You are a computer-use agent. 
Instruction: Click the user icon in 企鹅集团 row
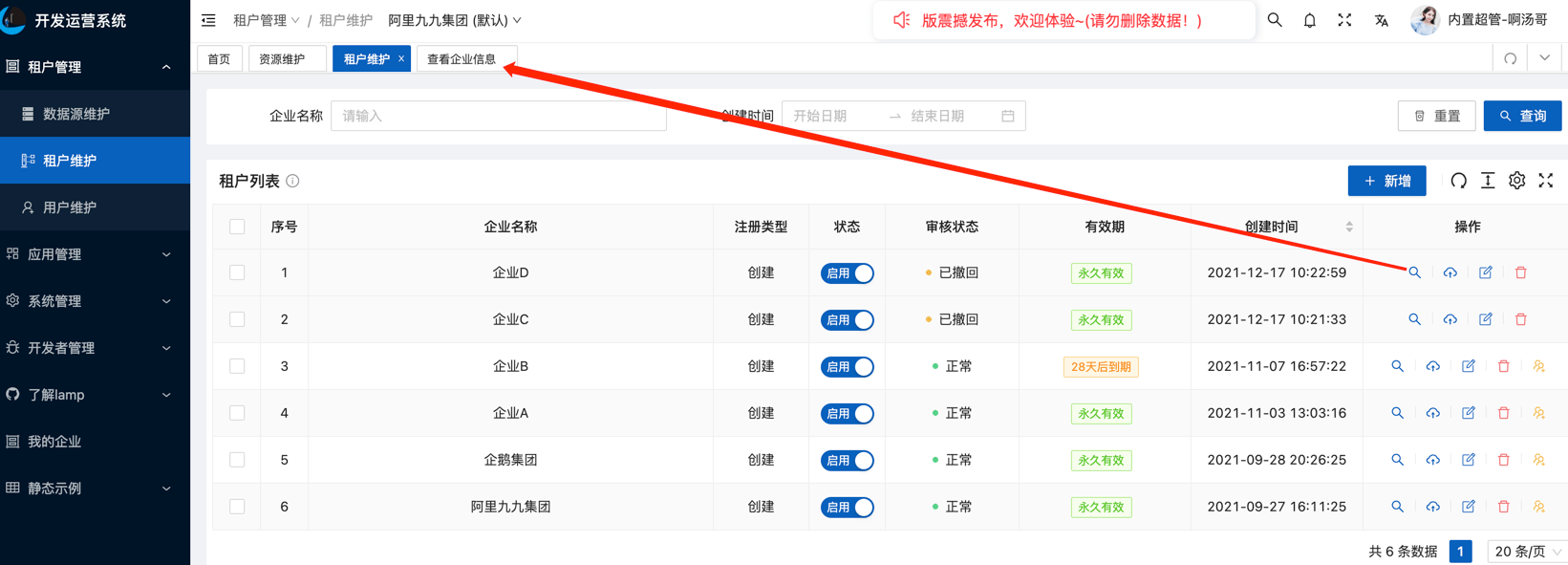[x=1538, y=461]
